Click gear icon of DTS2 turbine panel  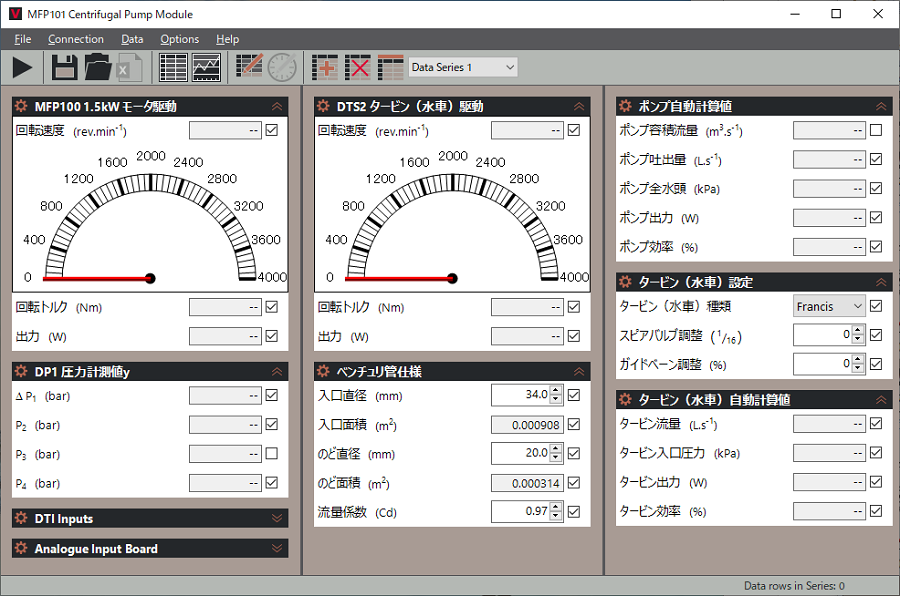point(323,106)
